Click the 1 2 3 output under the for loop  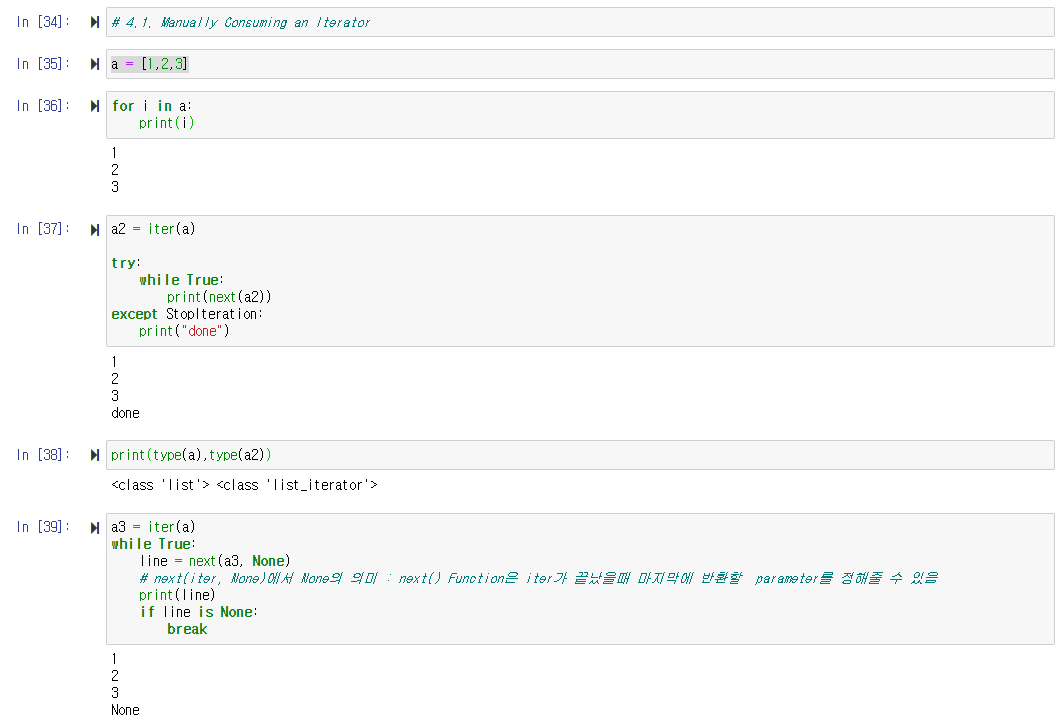point(113,169)
